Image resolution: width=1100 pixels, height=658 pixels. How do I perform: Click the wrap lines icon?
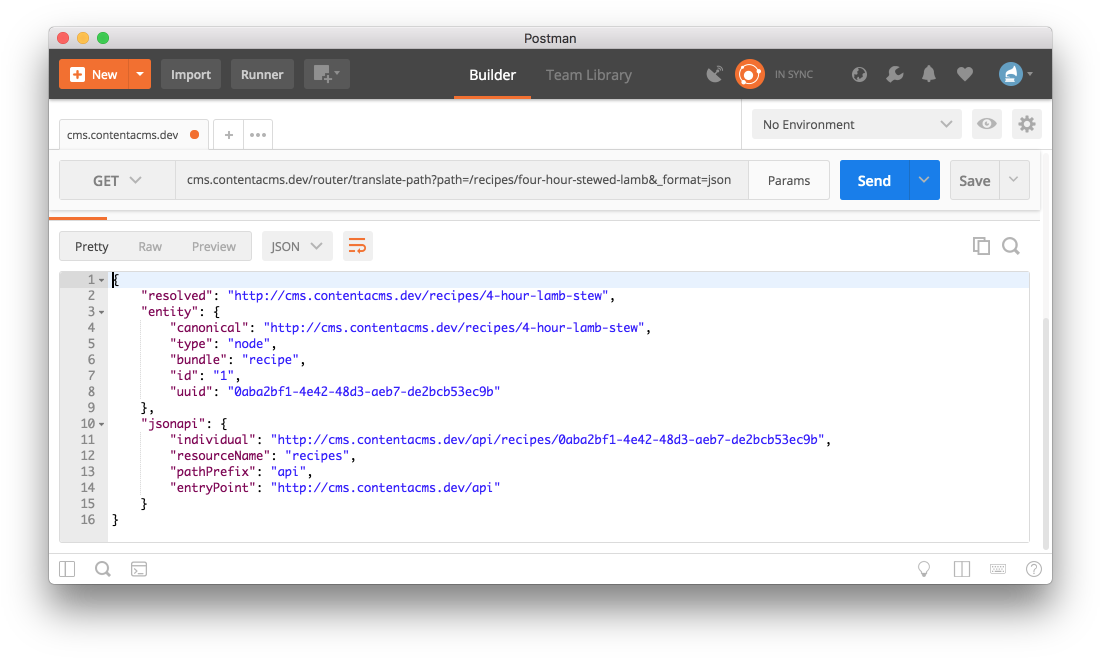(357, 246)
